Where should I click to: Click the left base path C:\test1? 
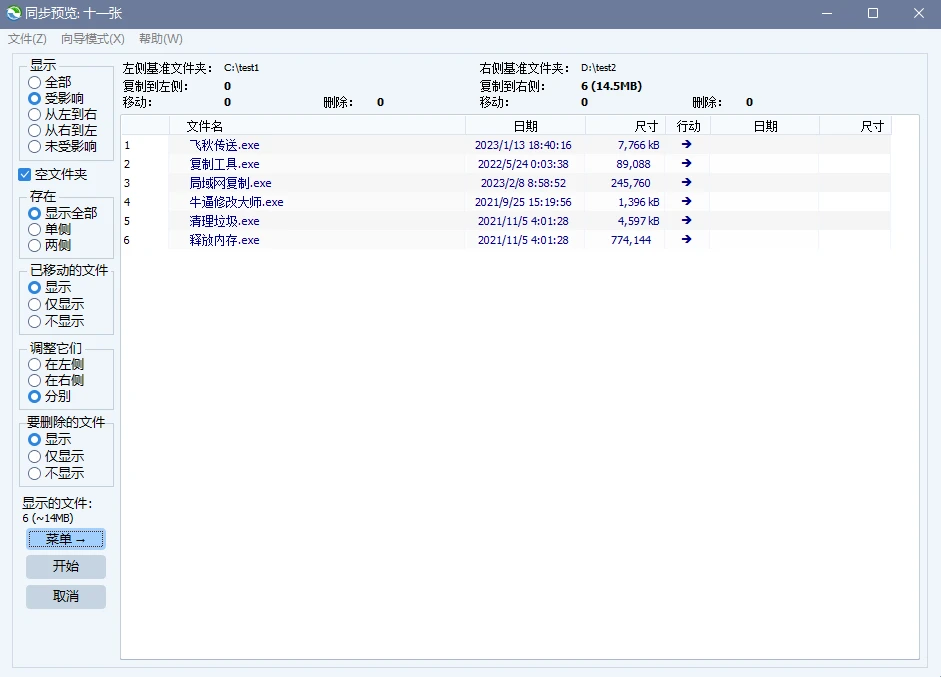pos(241,68)
